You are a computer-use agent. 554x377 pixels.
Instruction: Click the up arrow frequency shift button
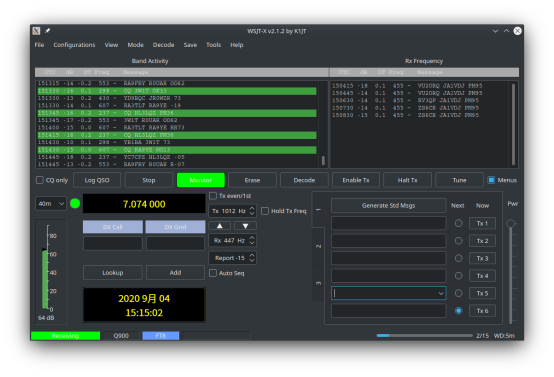pyautogui.click(x=219, y=226)
